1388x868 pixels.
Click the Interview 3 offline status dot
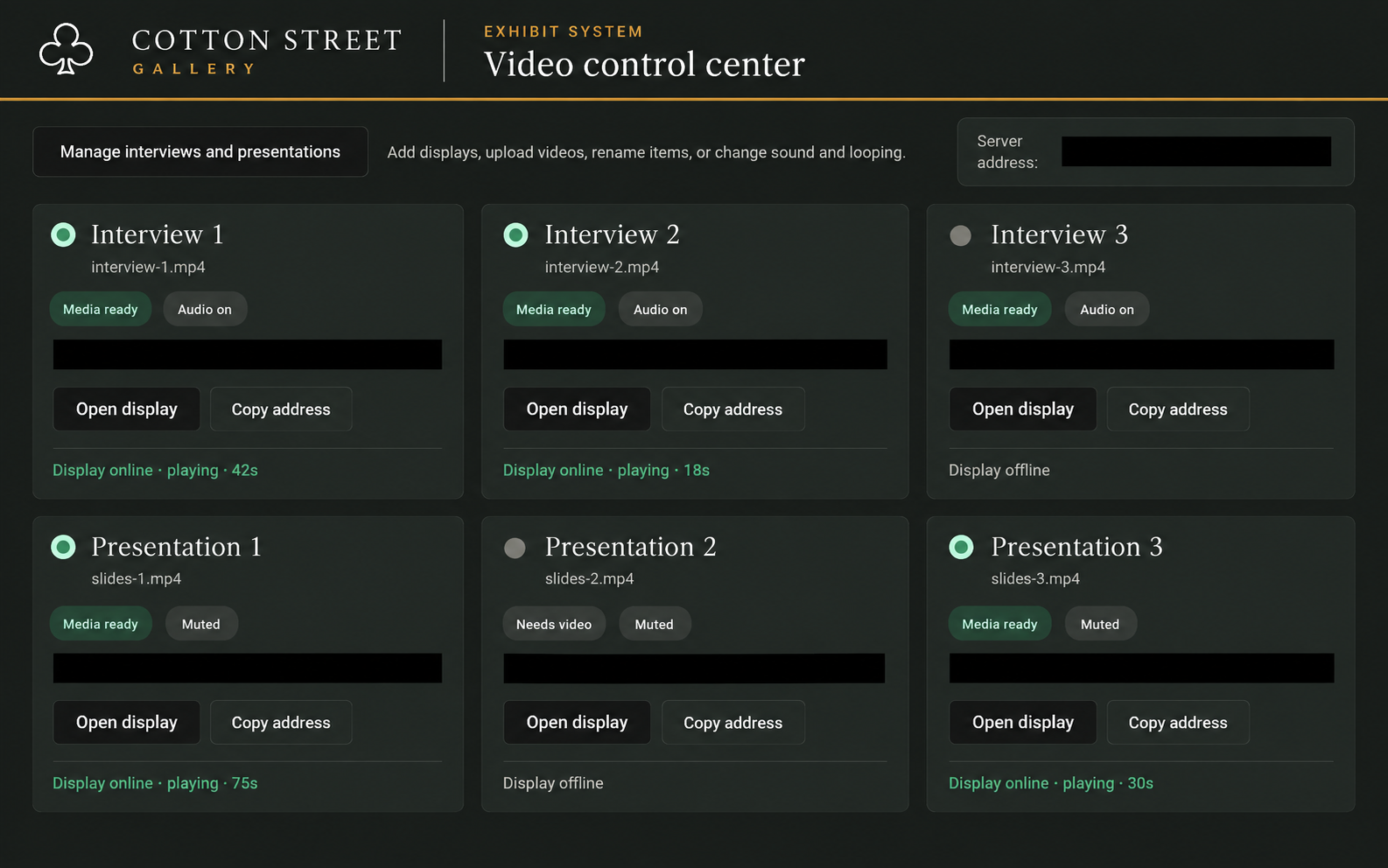tap(960, 235)
